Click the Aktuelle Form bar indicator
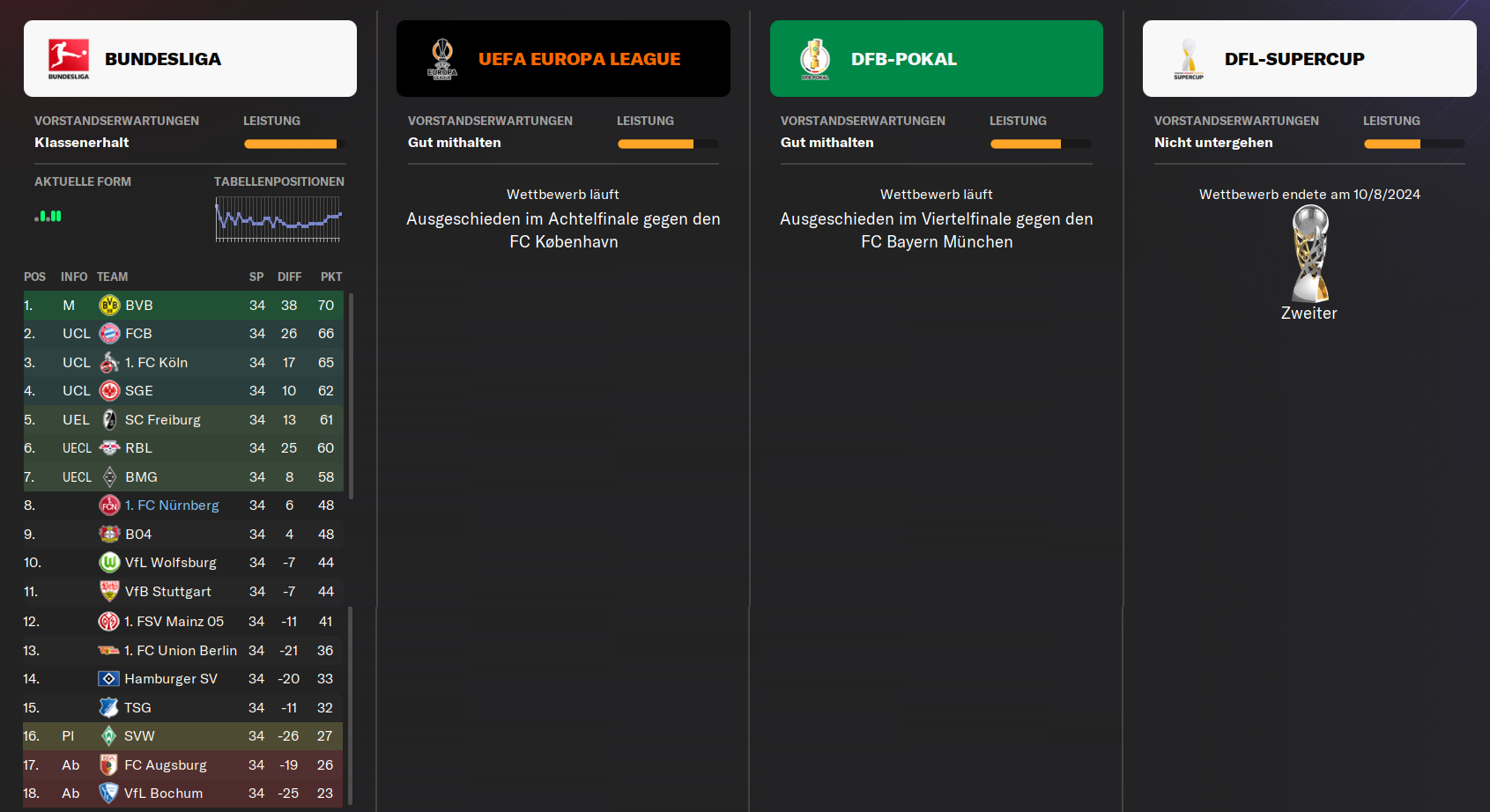The width and height of the screenshot is (1490, 812). 48,216
